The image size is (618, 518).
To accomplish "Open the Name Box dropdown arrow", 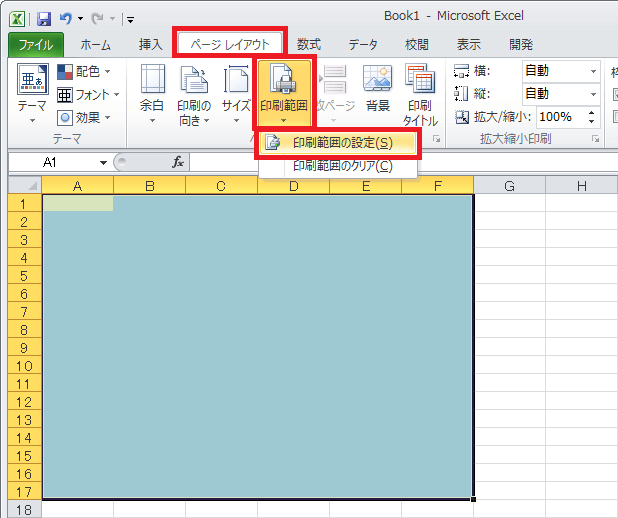I will point(103,163).
